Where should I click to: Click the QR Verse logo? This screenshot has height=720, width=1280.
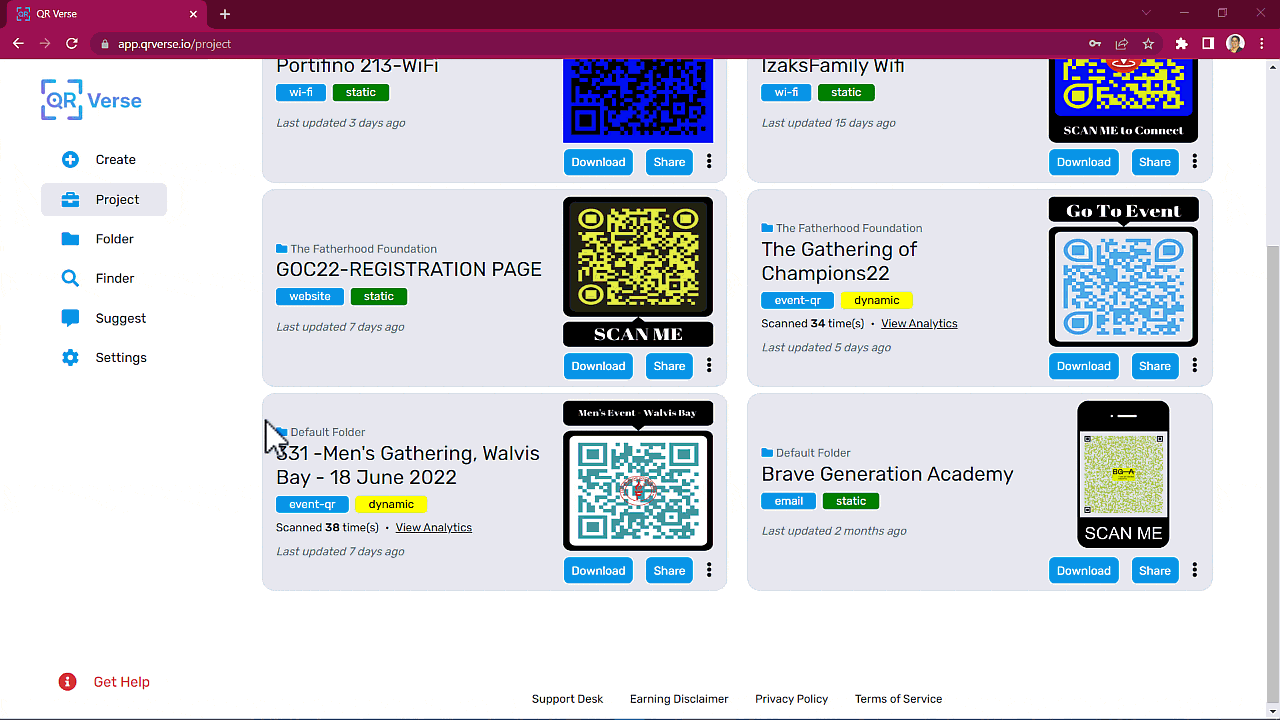tap(91, 100)
